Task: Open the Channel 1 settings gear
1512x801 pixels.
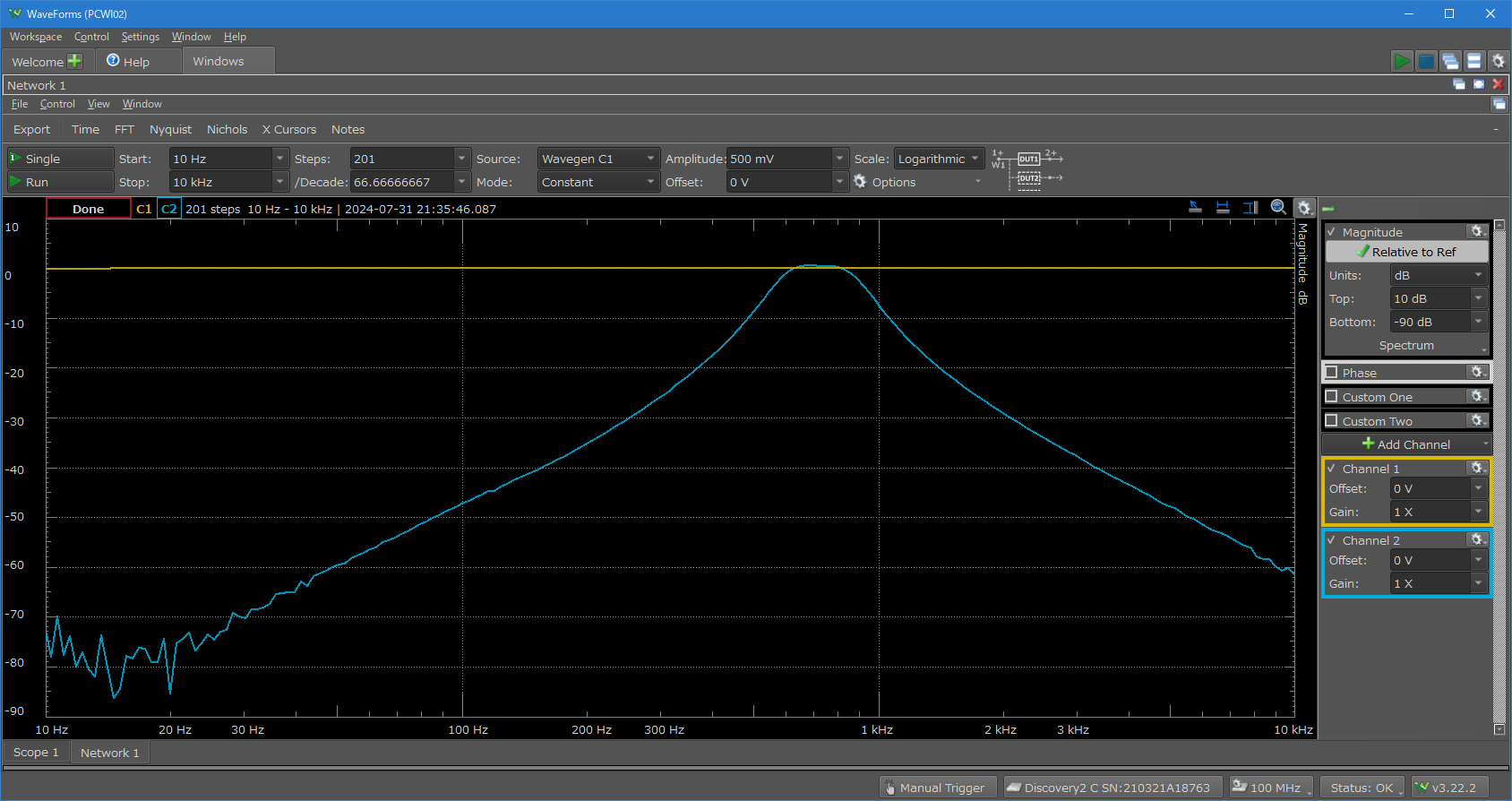Action: pos(1477,468)
